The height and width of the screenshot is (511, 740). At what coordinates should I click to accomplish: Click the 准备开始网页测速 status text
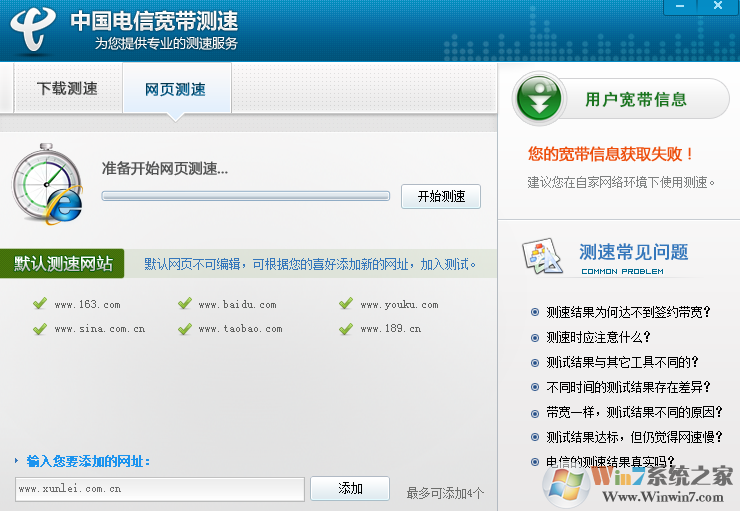(x=165, y=168)
